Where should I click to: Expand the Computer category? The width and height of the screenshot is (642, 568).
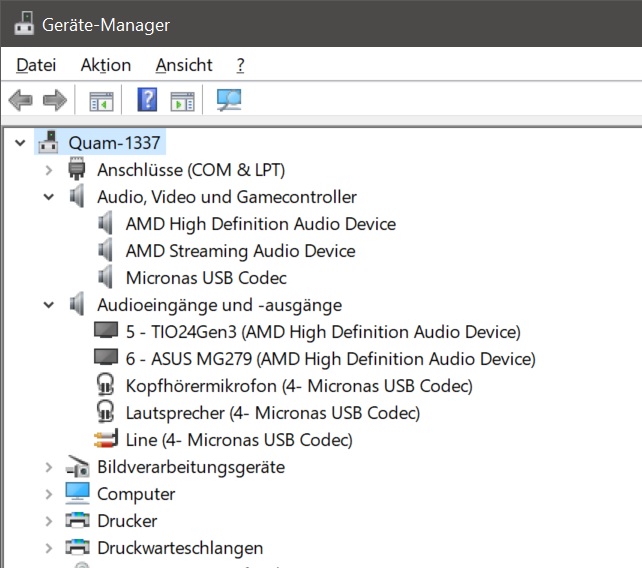tap(49, 494)
